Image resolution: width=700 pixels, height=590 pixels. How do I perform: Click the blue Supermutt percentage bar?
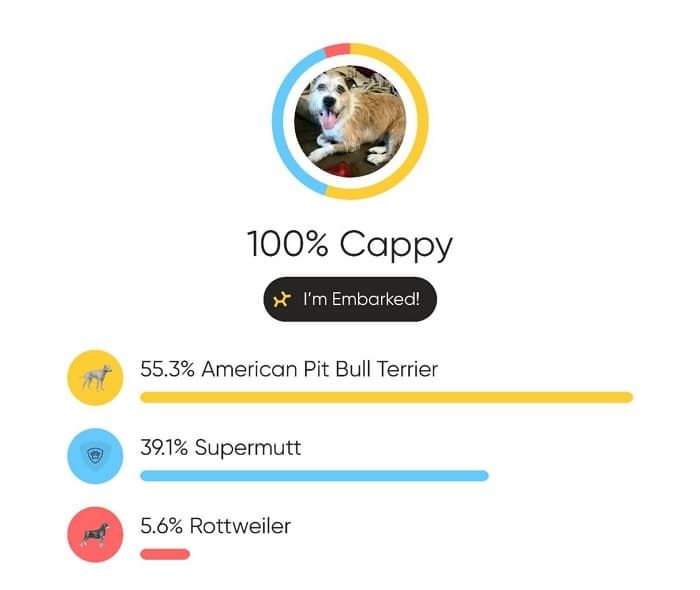click(x=314, y=476)
